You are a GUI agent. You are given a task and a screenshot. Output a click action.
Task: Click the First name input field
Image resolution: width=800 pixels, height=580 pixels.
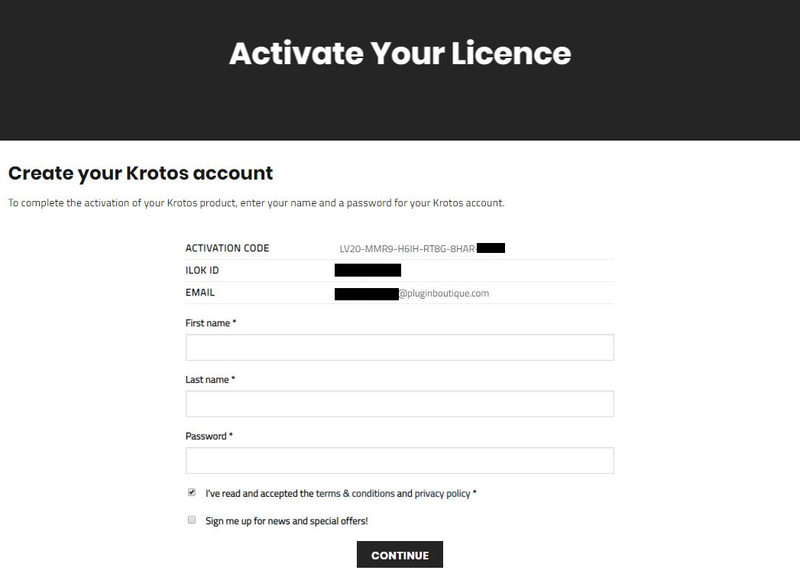click(x=399, y=347)
